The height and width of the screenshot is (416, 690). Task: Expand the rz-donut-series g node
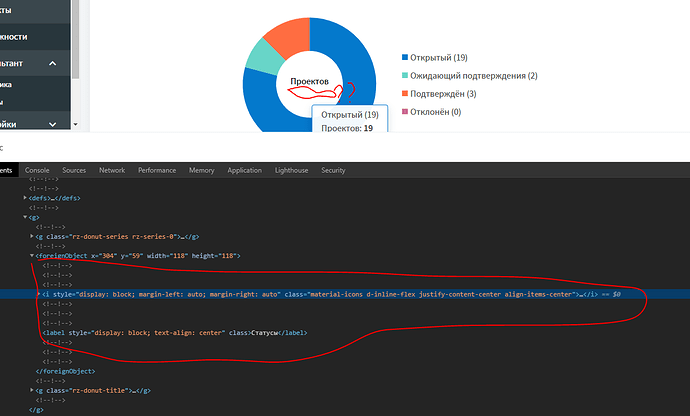pyautogui.click(x=32, y=236)
